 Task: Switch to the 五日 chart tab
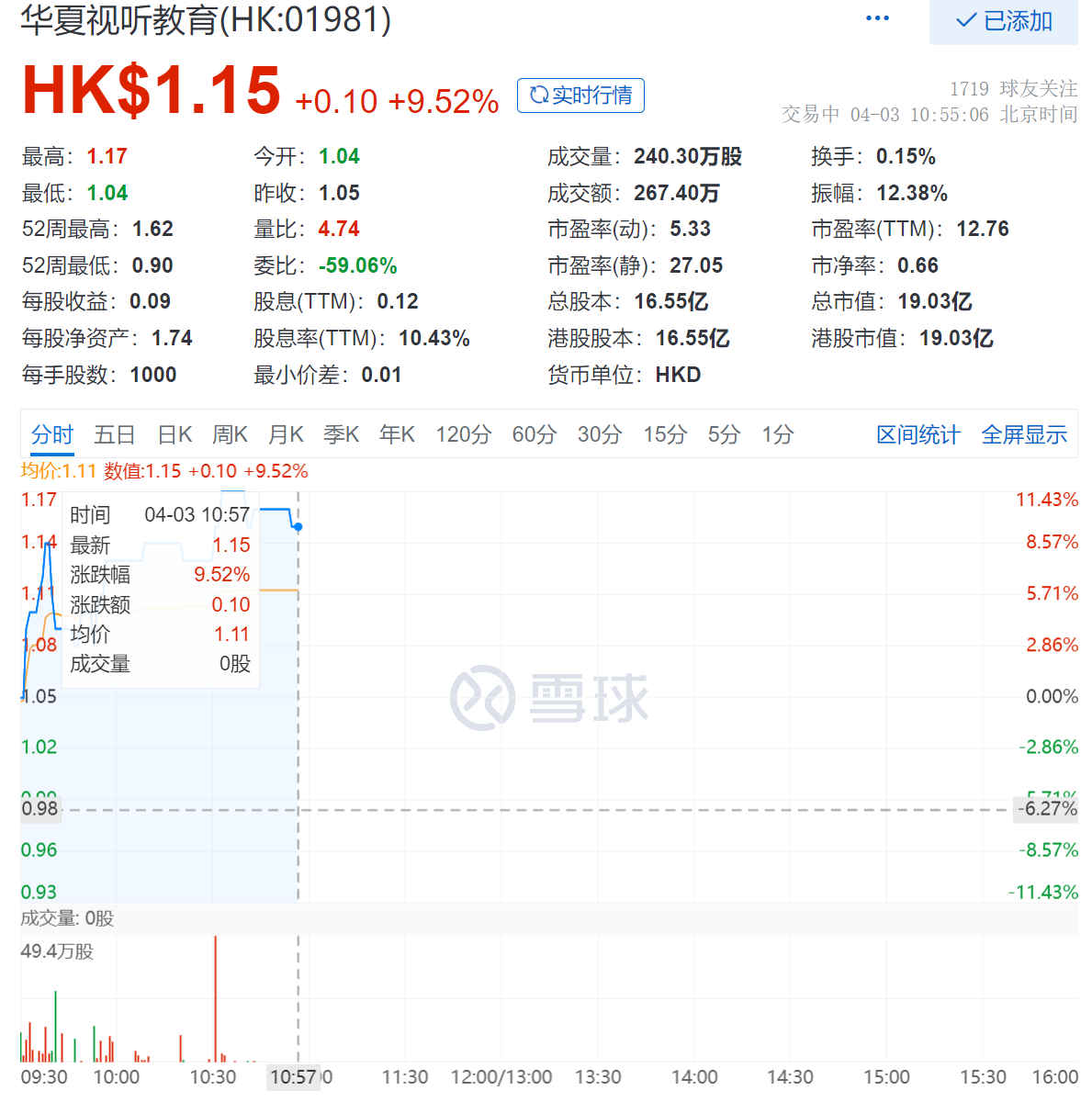click(115, 434)
